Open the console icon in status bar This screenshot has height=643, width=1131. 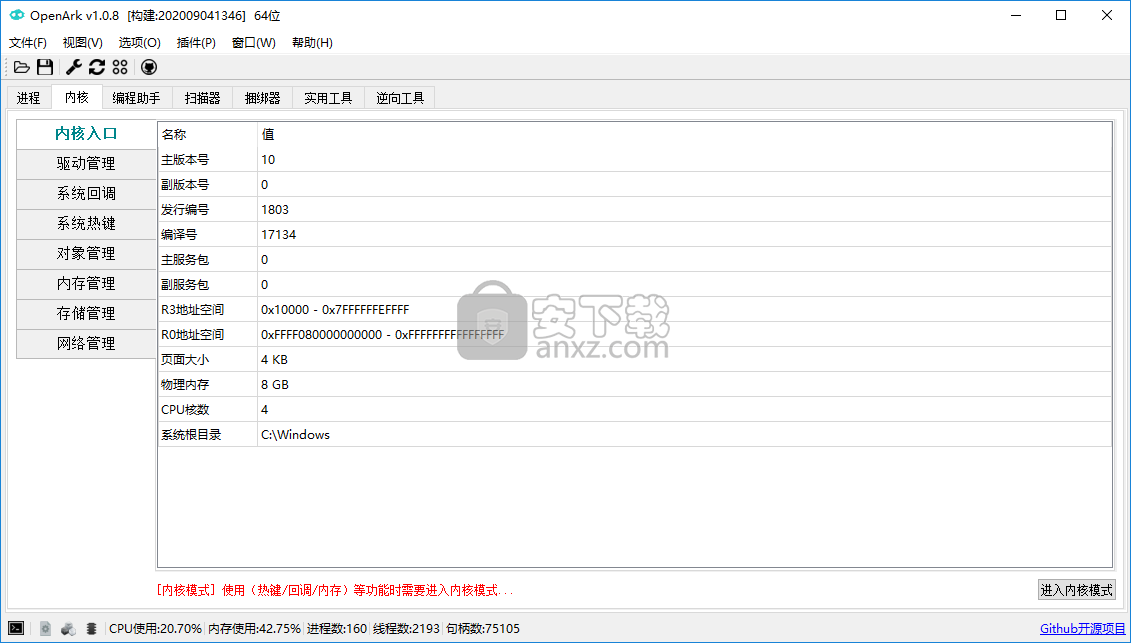16,629
